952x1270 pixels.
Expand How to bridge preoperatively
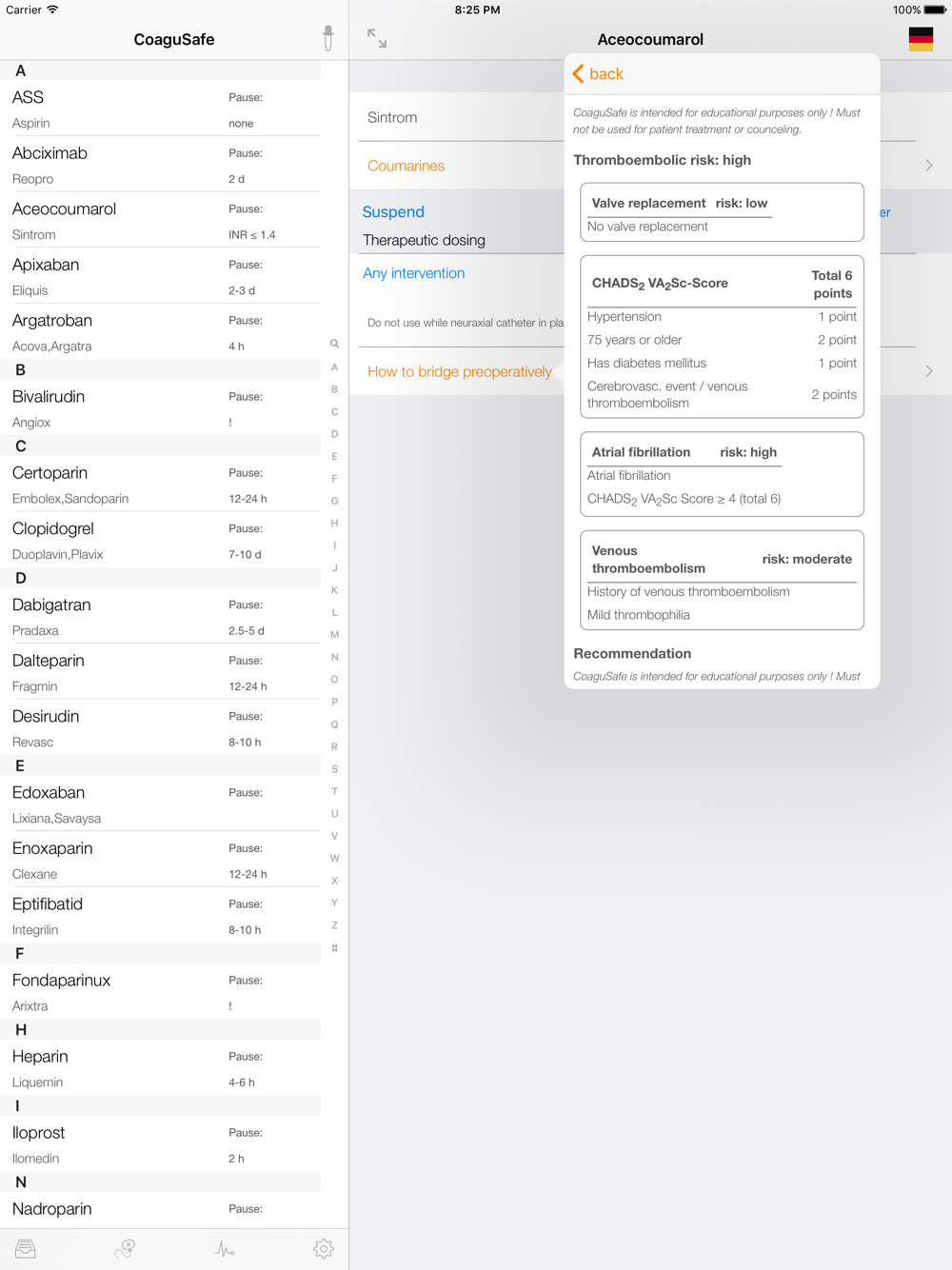tap(460, 371)
